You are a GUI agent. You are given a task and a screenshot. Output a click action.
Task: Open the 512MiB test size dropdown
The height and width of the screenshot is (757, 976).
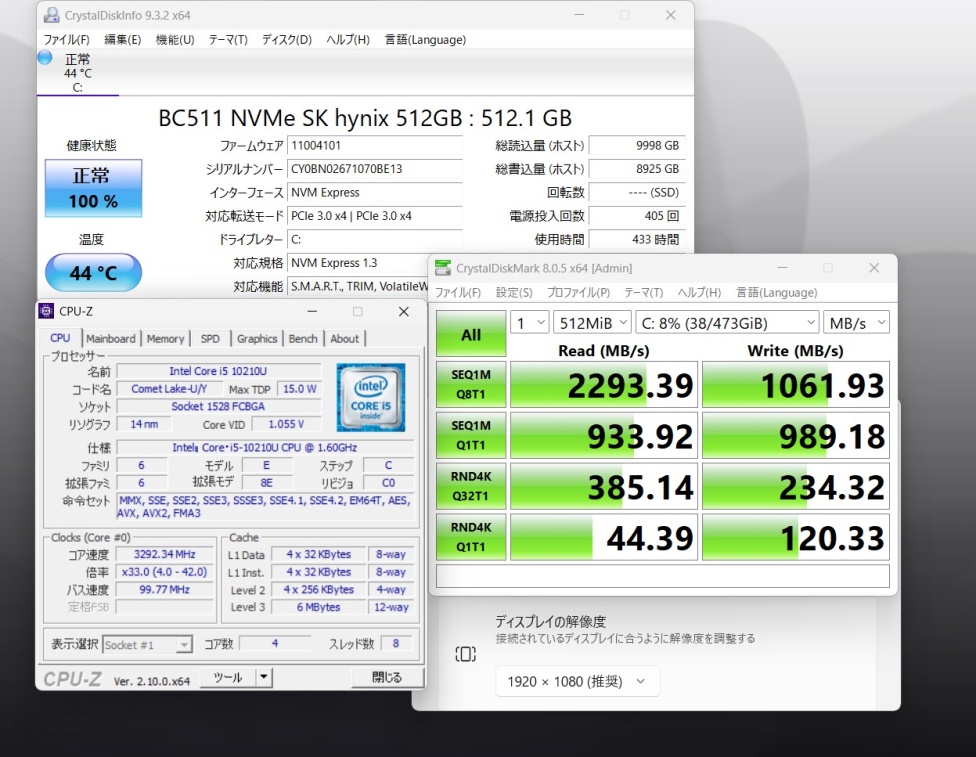pos(593,323)
